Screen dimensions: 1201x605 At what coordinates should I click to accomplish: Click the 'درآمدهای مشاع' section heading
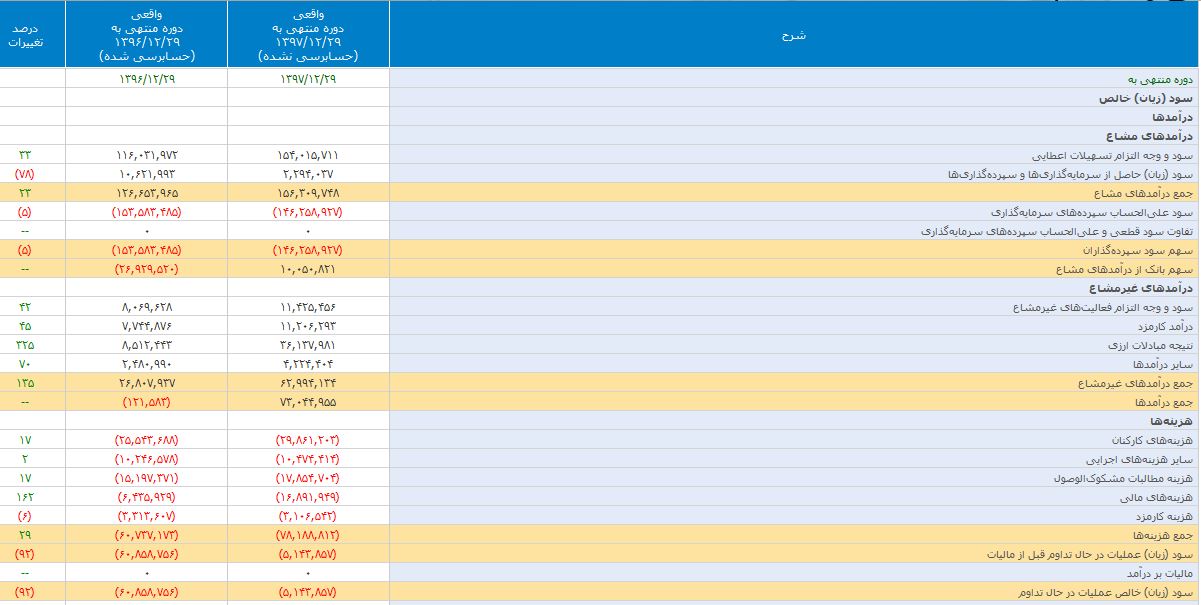[1155, 136]
